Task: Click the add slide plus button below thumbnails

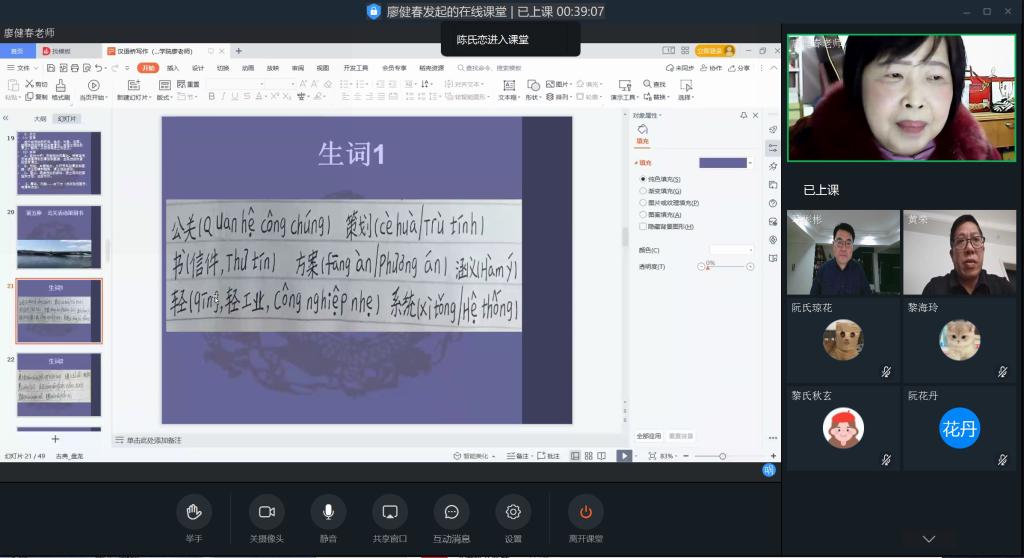Action: click(x=55, y=439)
